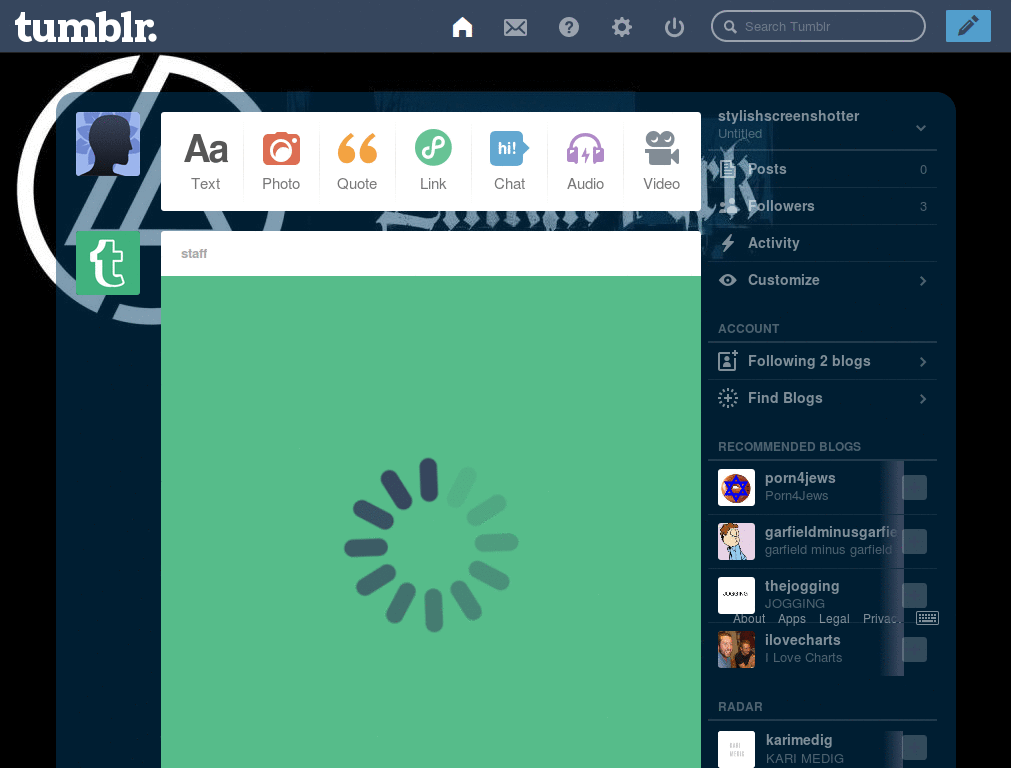Create a new Video post
Image resolution: width=1024 pixels, height=768 pixels.
point(662,161)
